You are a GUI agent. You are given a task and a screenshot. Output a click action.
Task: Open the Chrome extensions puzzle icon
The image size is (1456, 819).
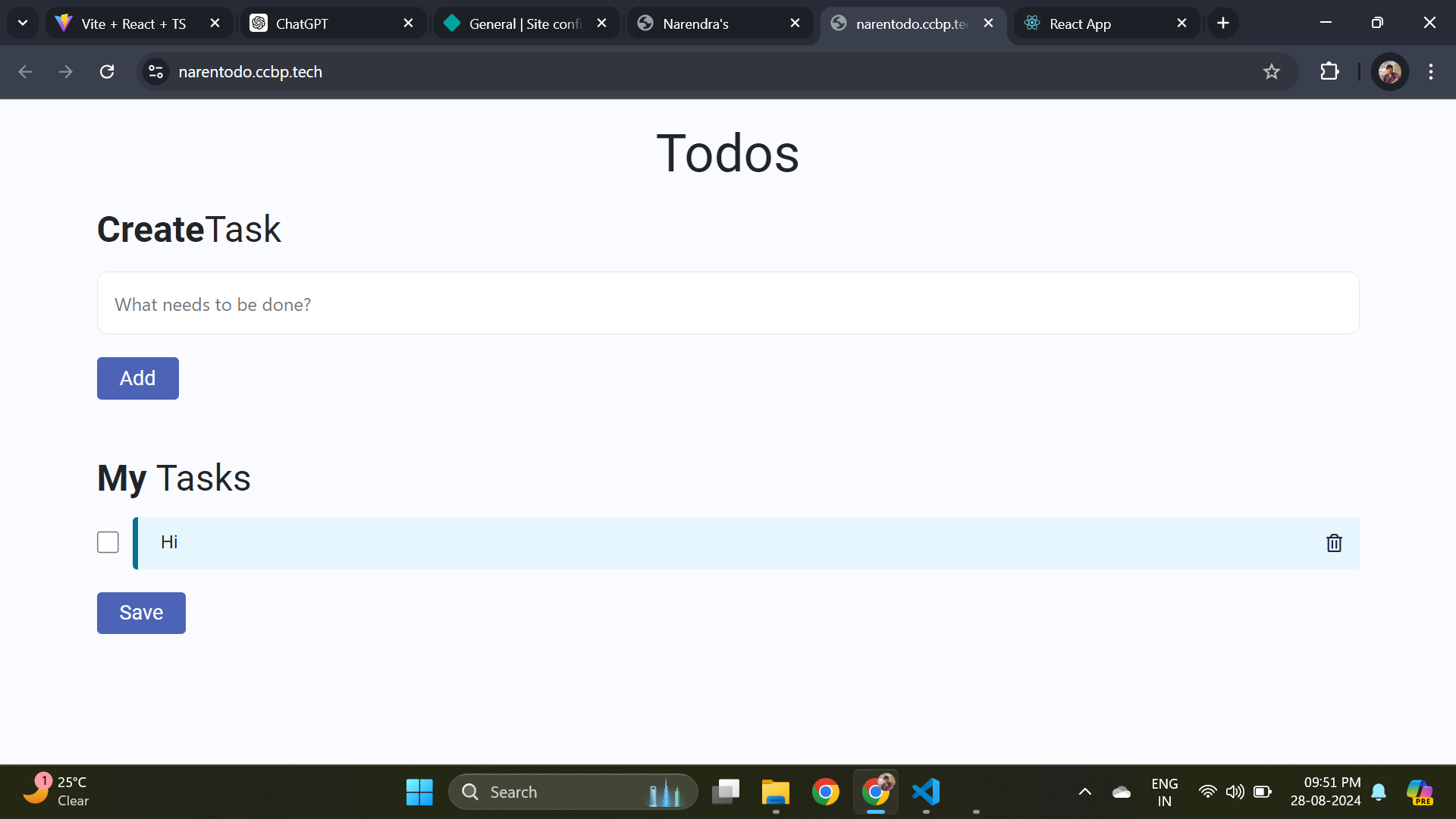pyautogui.click(x=1329, y=72)
